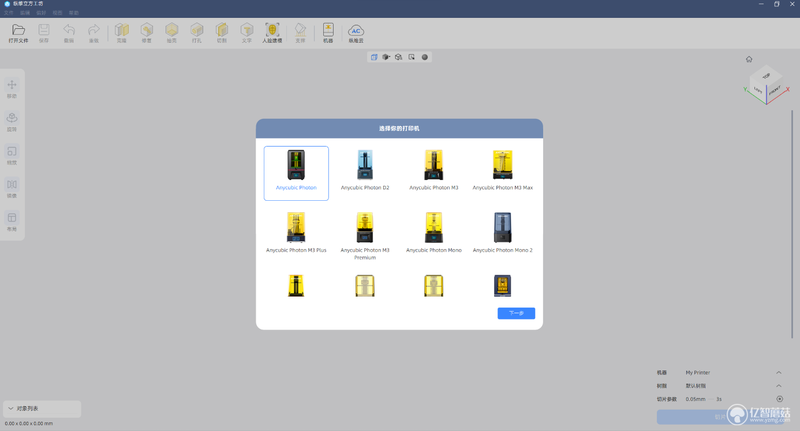Image resolution: width=800 pixels, height=431 pixels.
Task: Select the Anycubic Photon M3 Max printer
Action: click(x=503, y=171)
